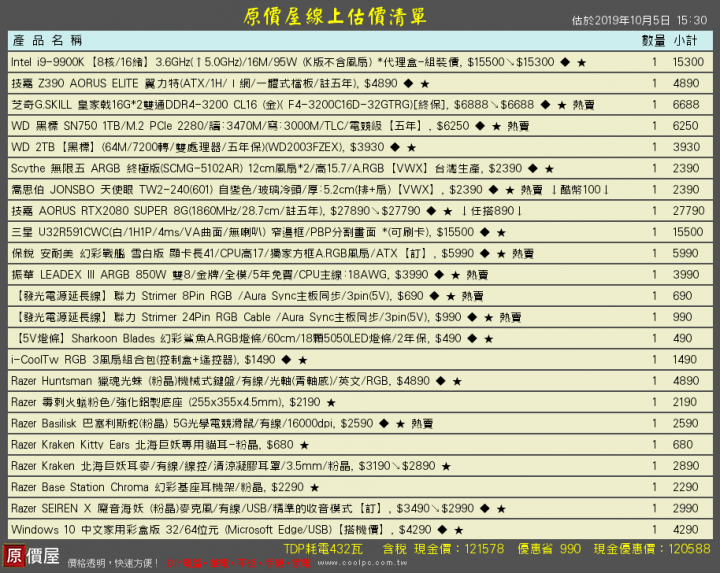The height and width of the screenshot is (573, 720).
Task: Click the 估於2019年10月5日 15:30 timestamp
Action: tap(639, 20)
